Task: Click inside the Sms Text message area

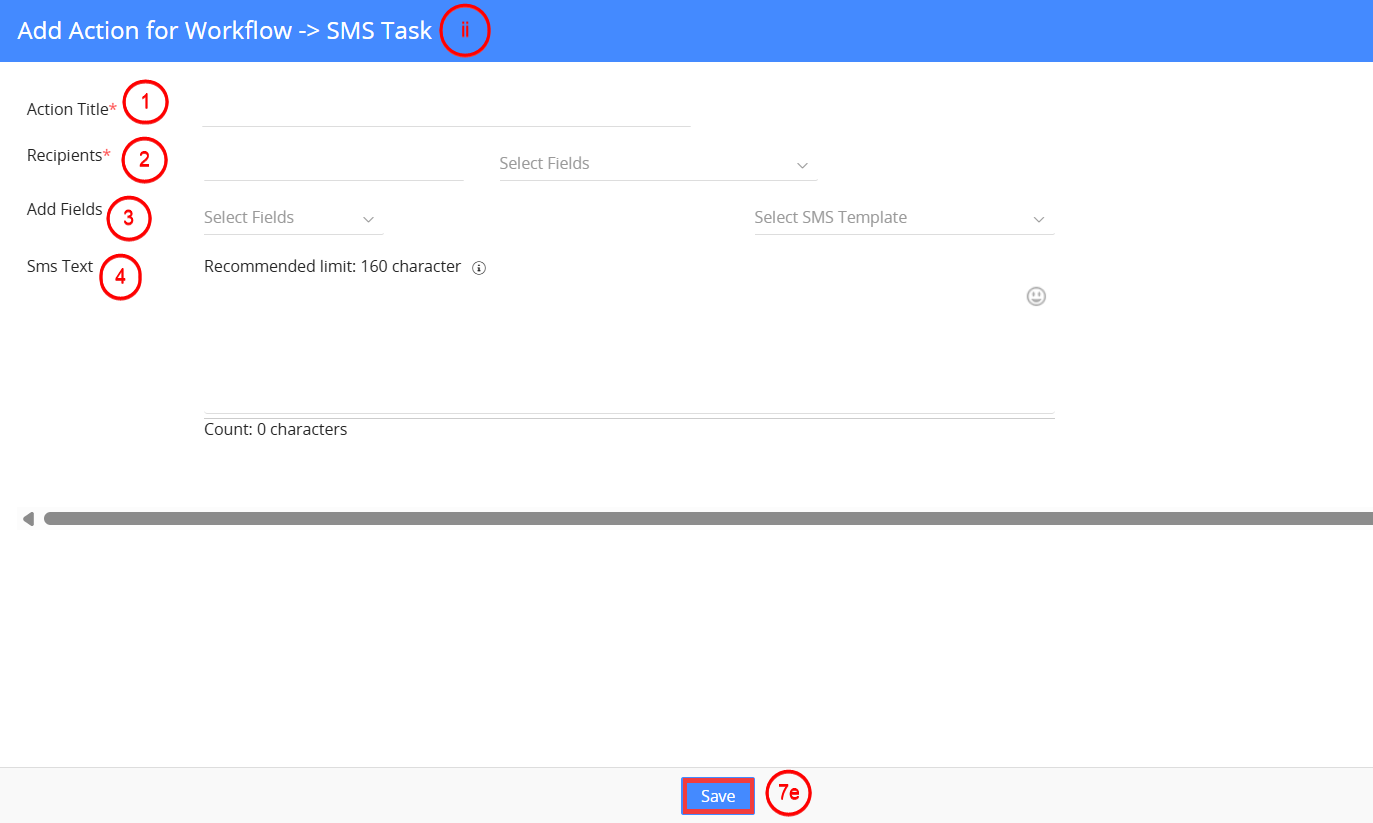Action: click(629, 346)
